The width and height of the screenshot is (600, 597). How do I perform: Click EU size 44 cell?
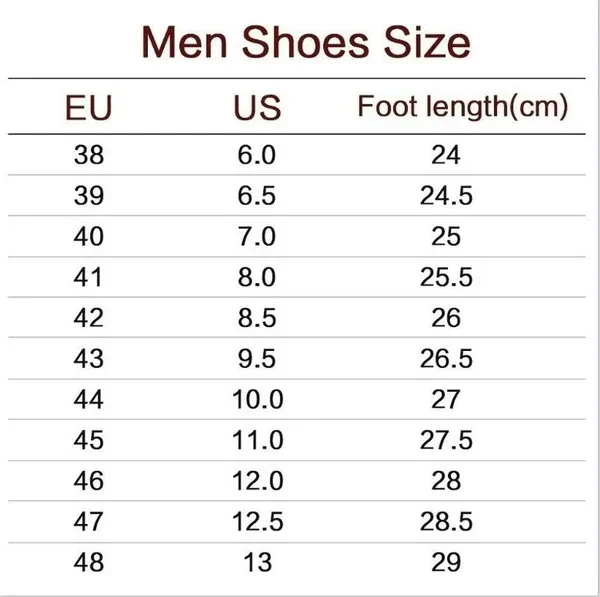point(88,399)
